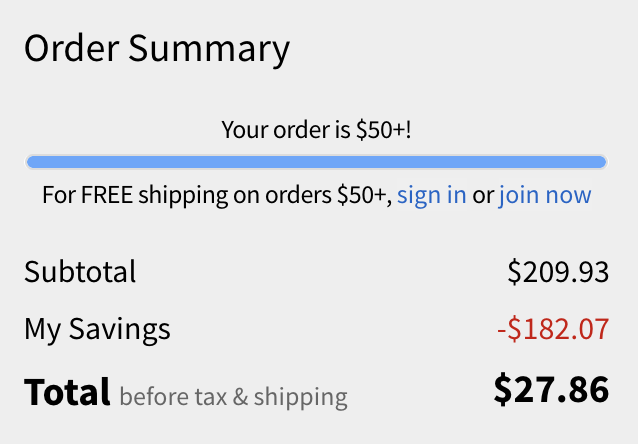
Task: Click the word "Order" in the heading
Action: [74, 48]
